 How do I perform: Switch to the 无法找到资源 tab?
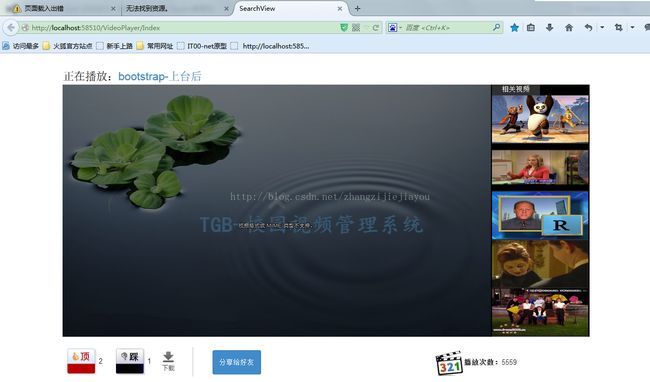click(x=176, y=8)
